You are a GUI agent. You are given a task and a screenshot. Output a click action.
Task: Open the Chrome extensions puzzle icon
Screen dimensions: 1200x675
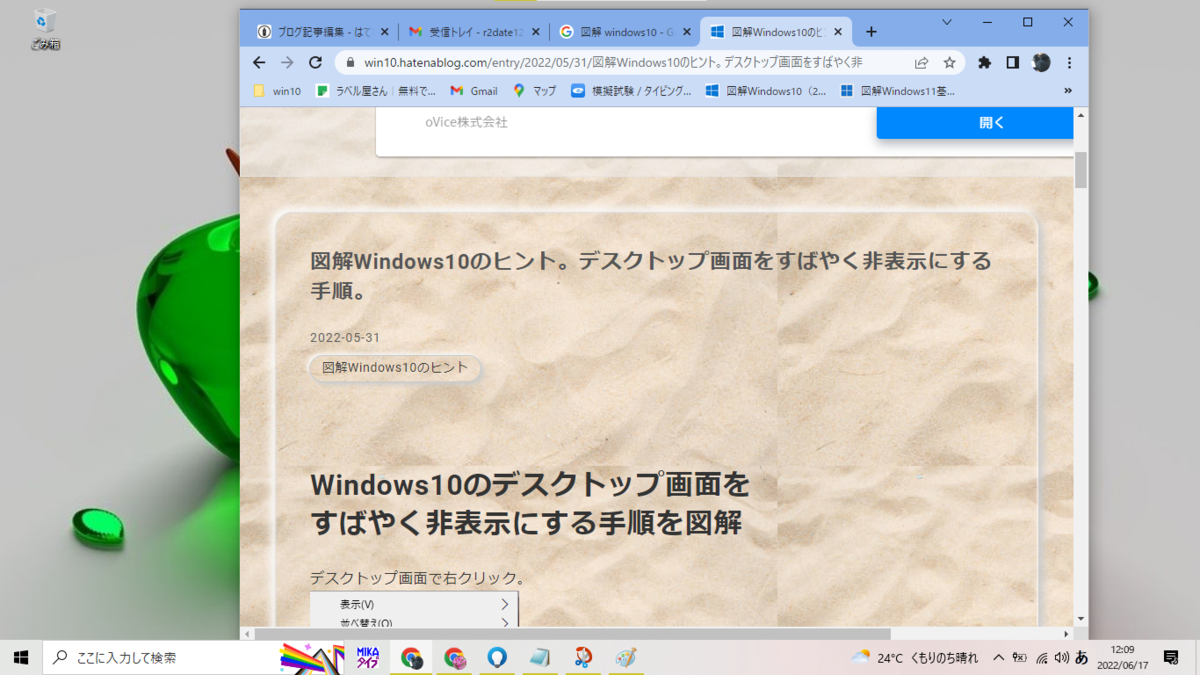984,62
